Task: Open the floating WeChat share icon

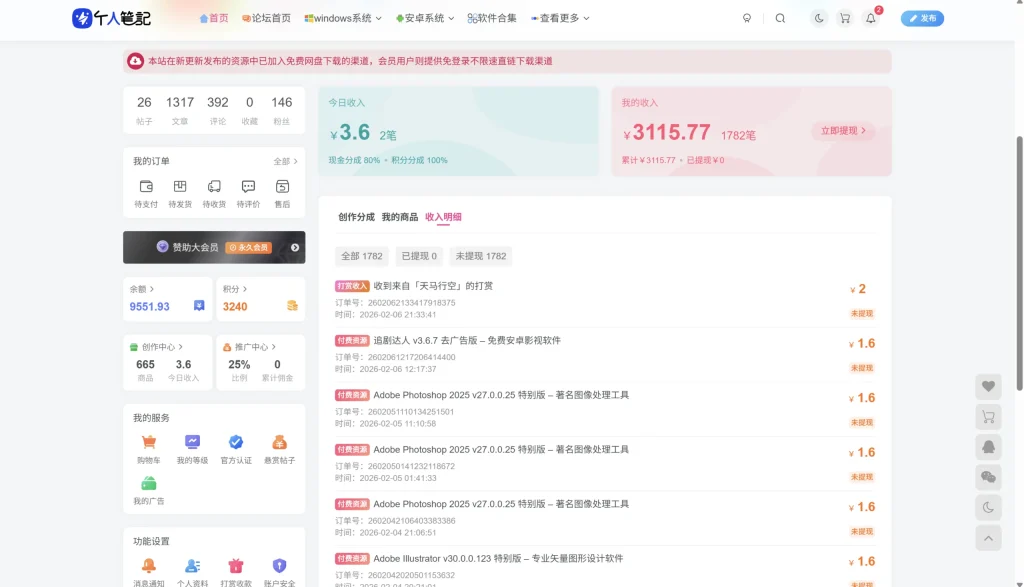Action: (x=988, y=478)
